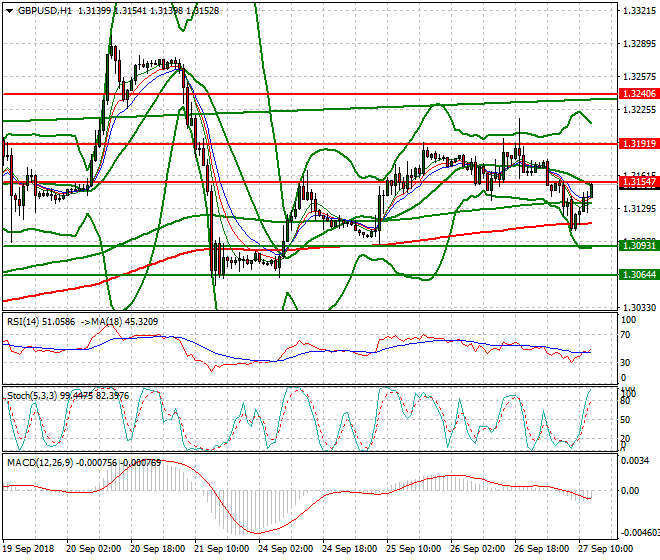The height and width of the screenshot is (560, 660).
Task: Select the 70 level on RSI scale
Action: coord(625,335)
